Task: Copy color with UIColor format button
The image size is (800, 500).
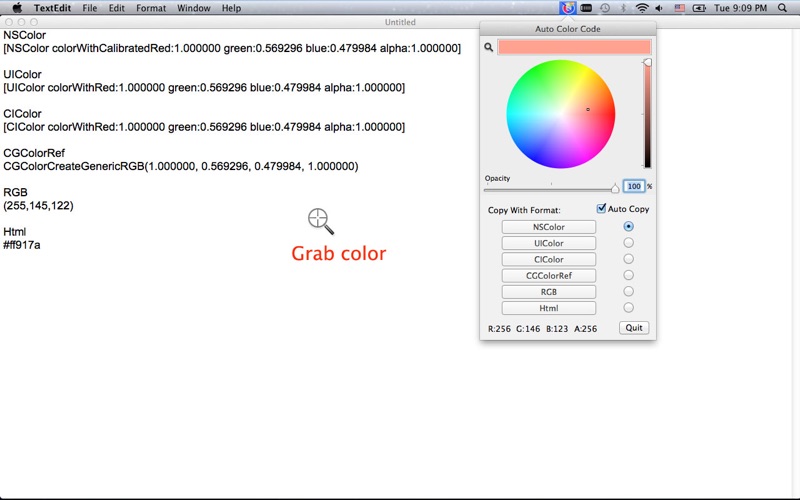Action: click(548, 243)
